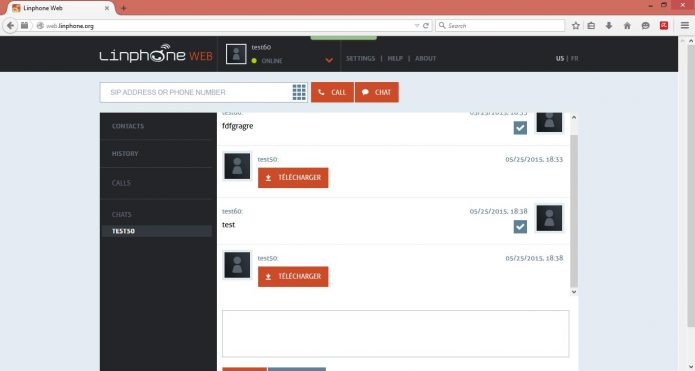
Task: Open CHATS in the sidebar
Action: tap(121, 215)
